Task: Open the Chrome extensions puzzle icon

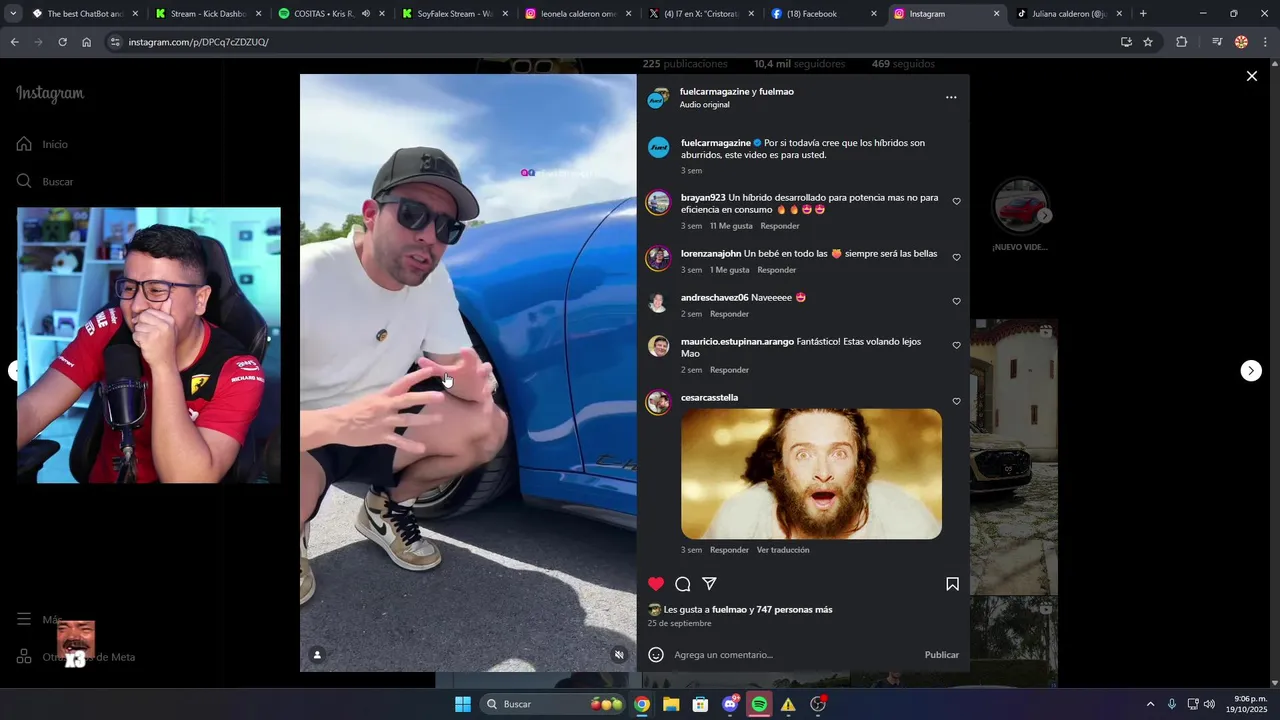Action: (x=1182, y=42)
